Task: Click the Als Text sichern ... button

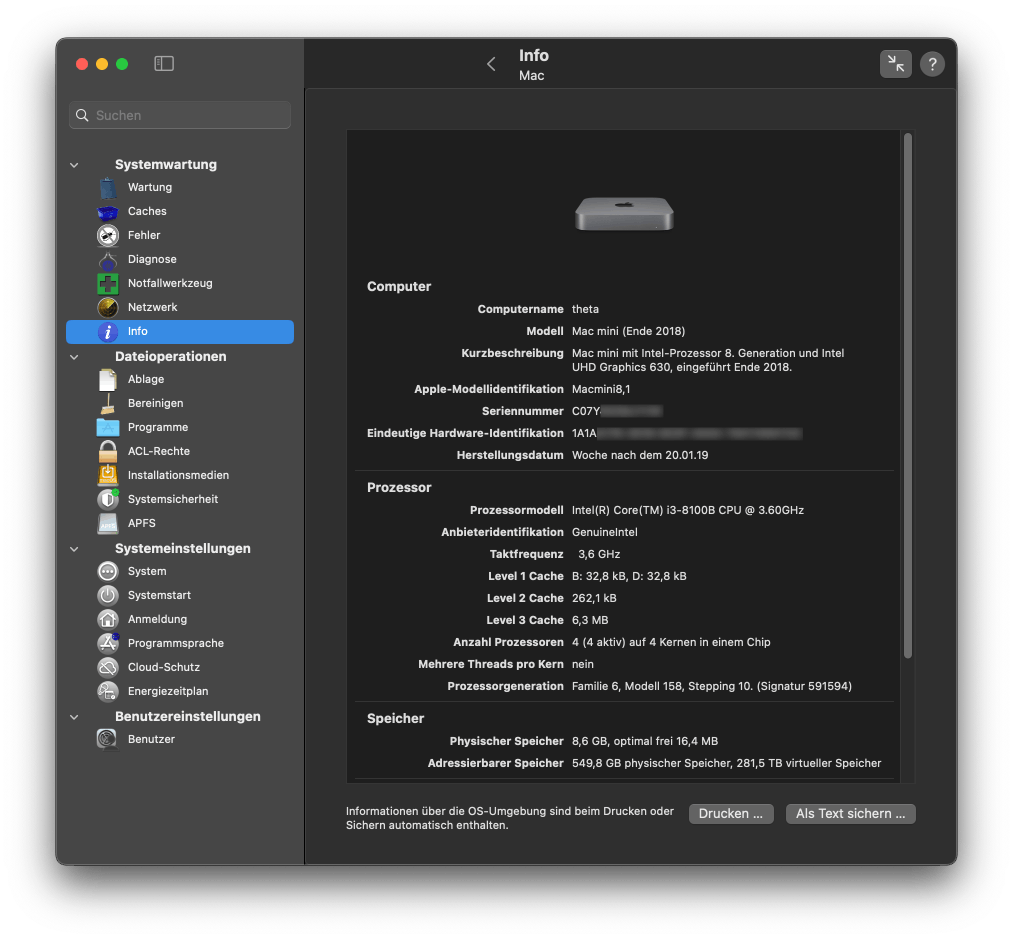Action: [850, 814]
